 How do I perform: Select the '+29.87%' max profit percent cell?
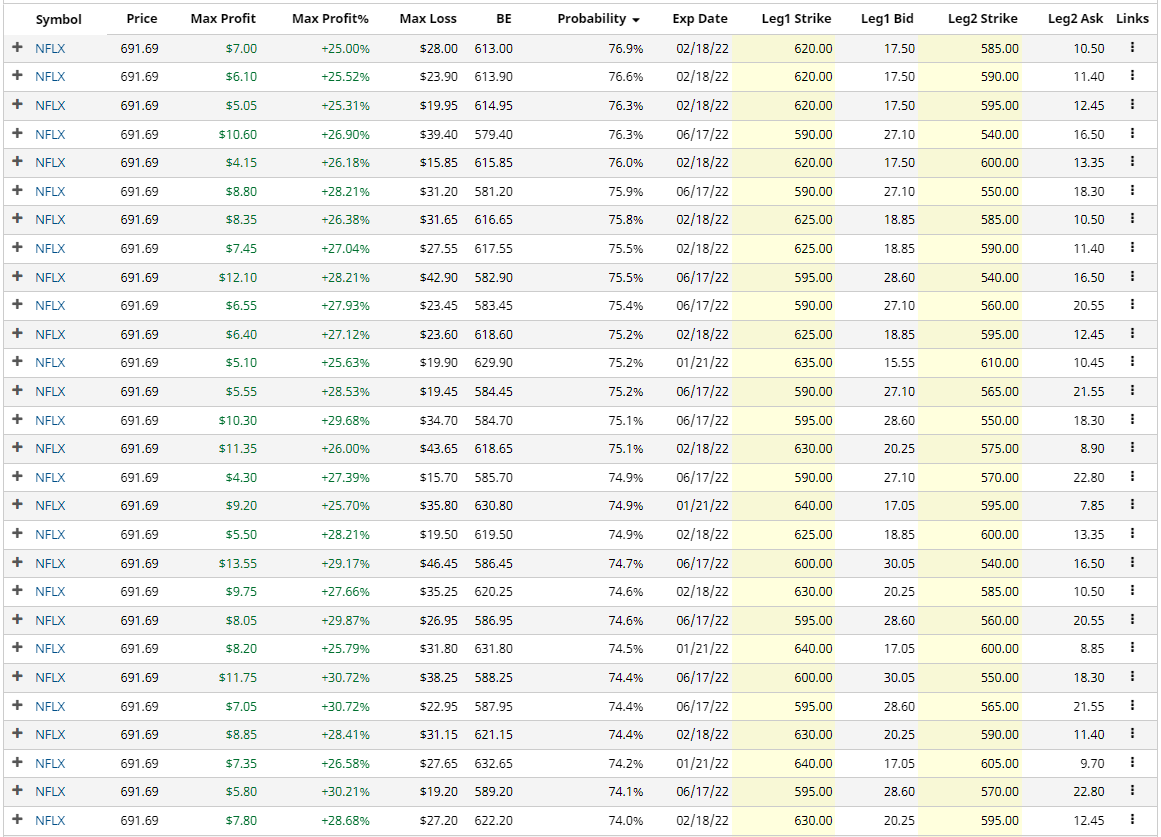tap(345, 621)
